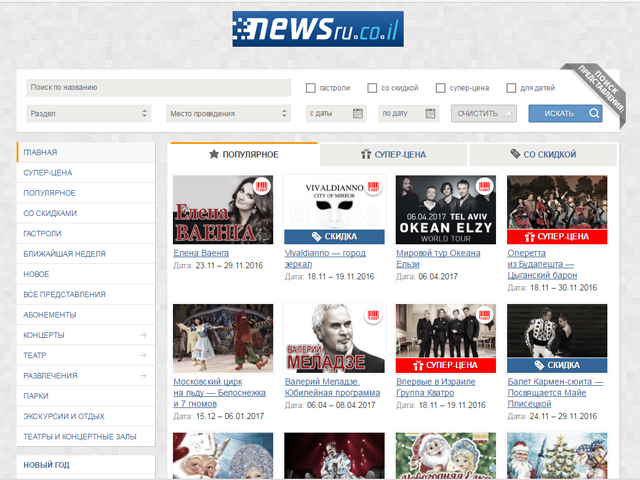Open 'Vivaldianno — город зеркал' link

coord(325,258)
